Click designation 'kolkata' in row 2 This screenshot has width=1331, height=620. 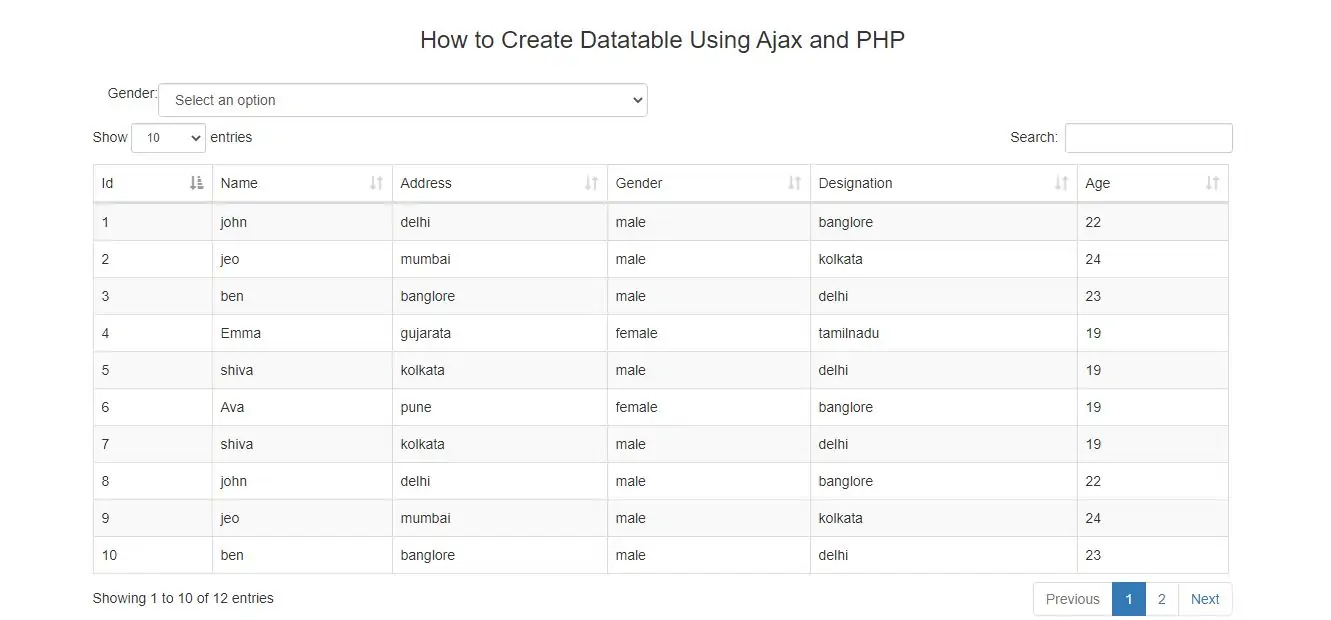click(x=841, y=259)
